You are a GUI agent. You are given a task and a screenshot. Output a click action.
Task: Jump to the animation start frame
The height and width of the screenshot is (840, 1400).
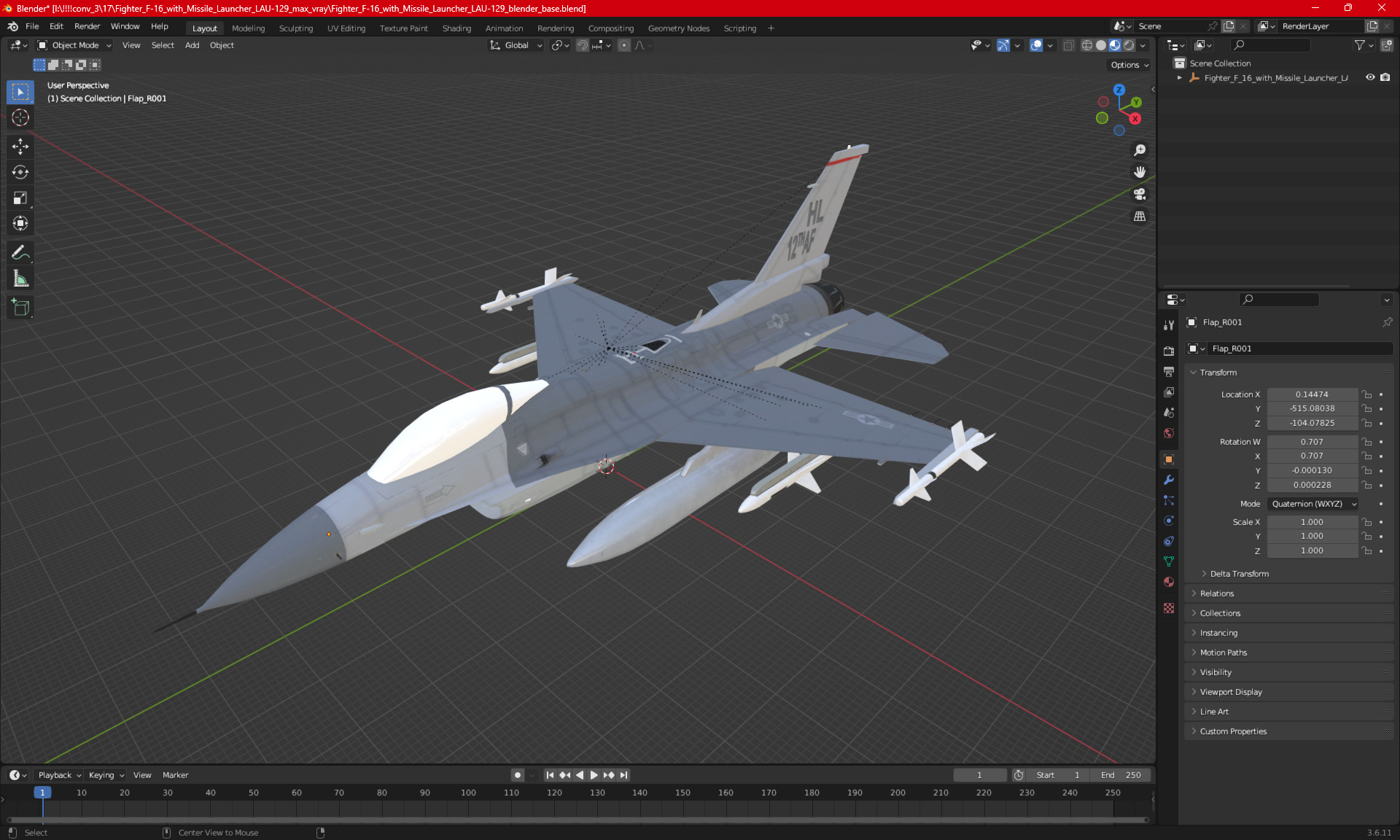point(550,775)
